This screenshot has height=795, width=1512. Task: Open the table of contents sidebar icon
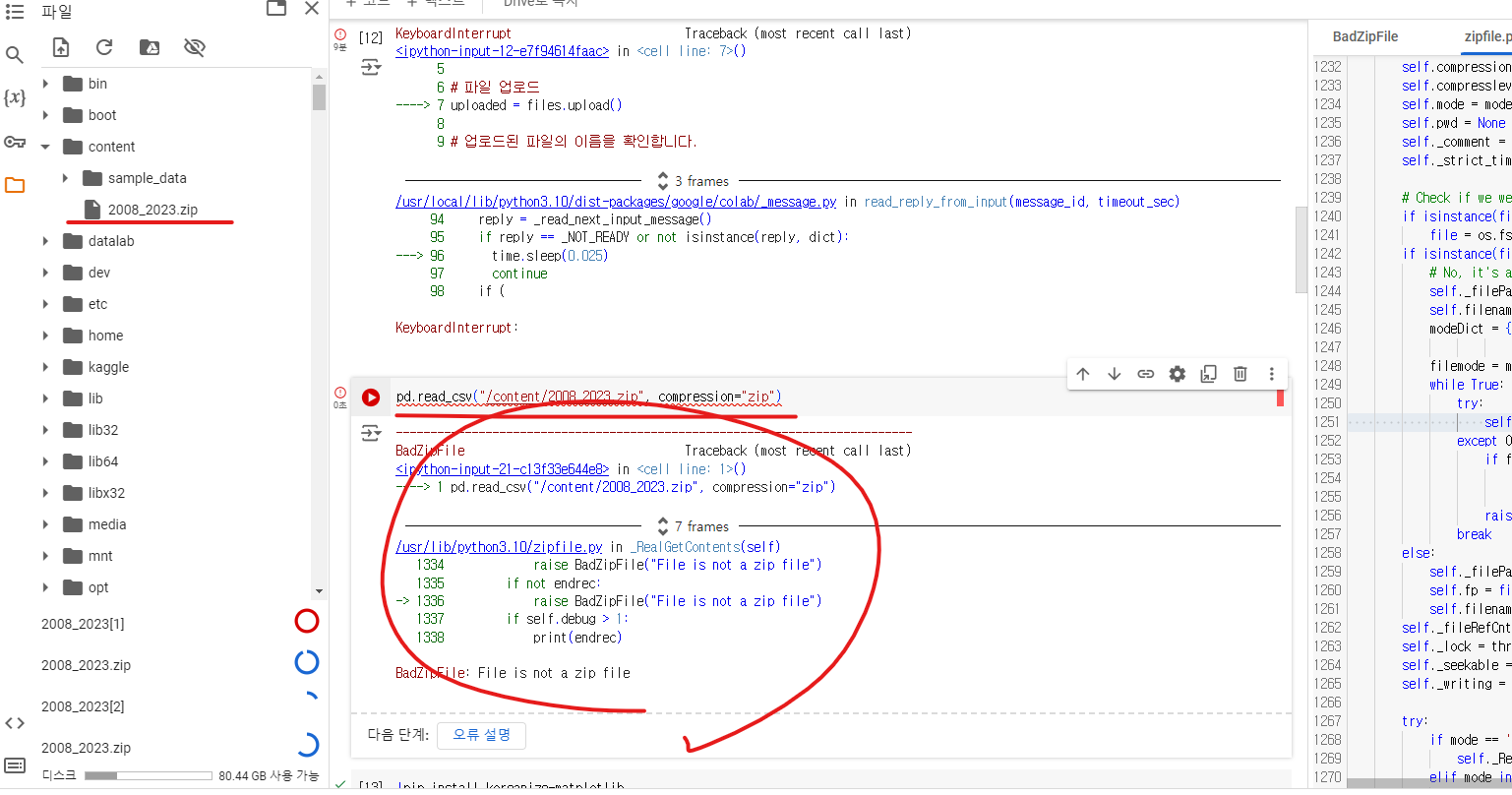click(x=15, y=12)
